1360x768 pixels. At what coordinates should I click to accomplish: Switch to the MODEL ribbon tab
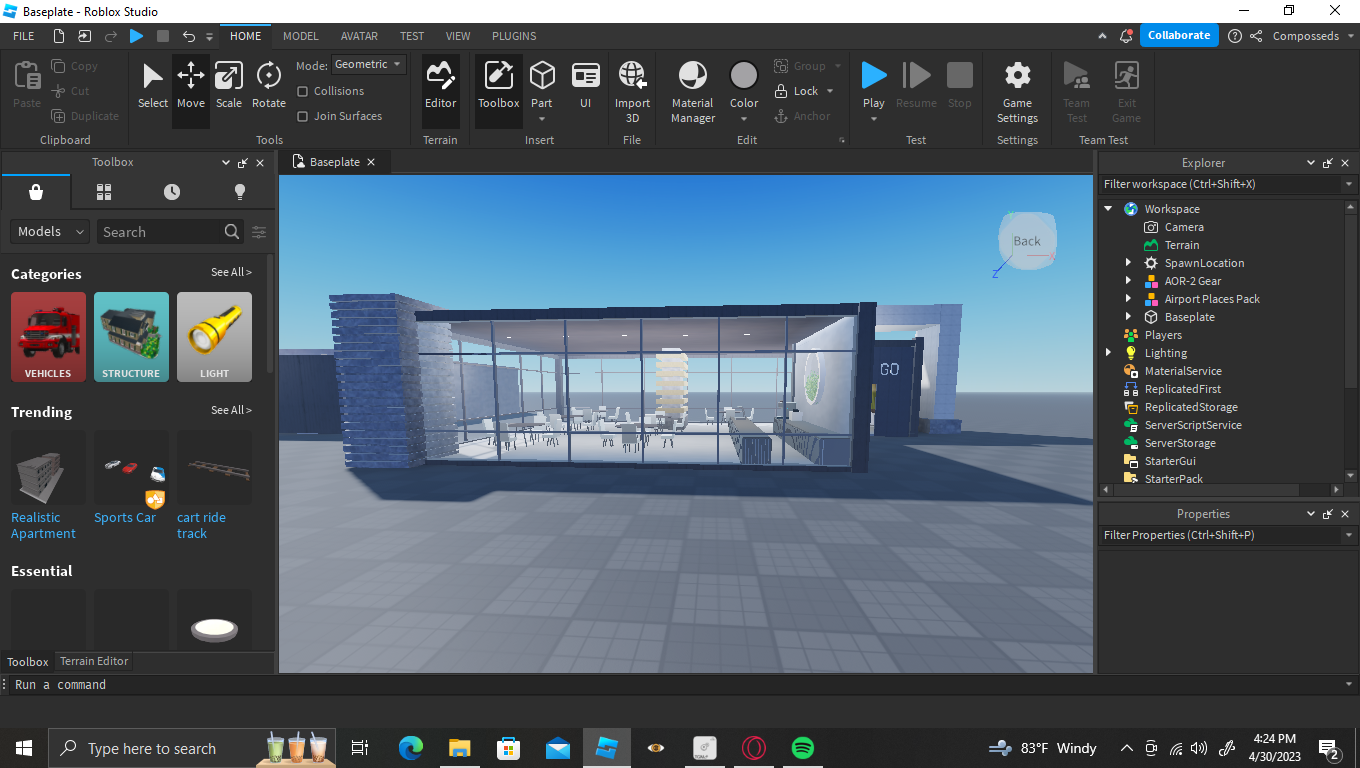tap(301, 36)
